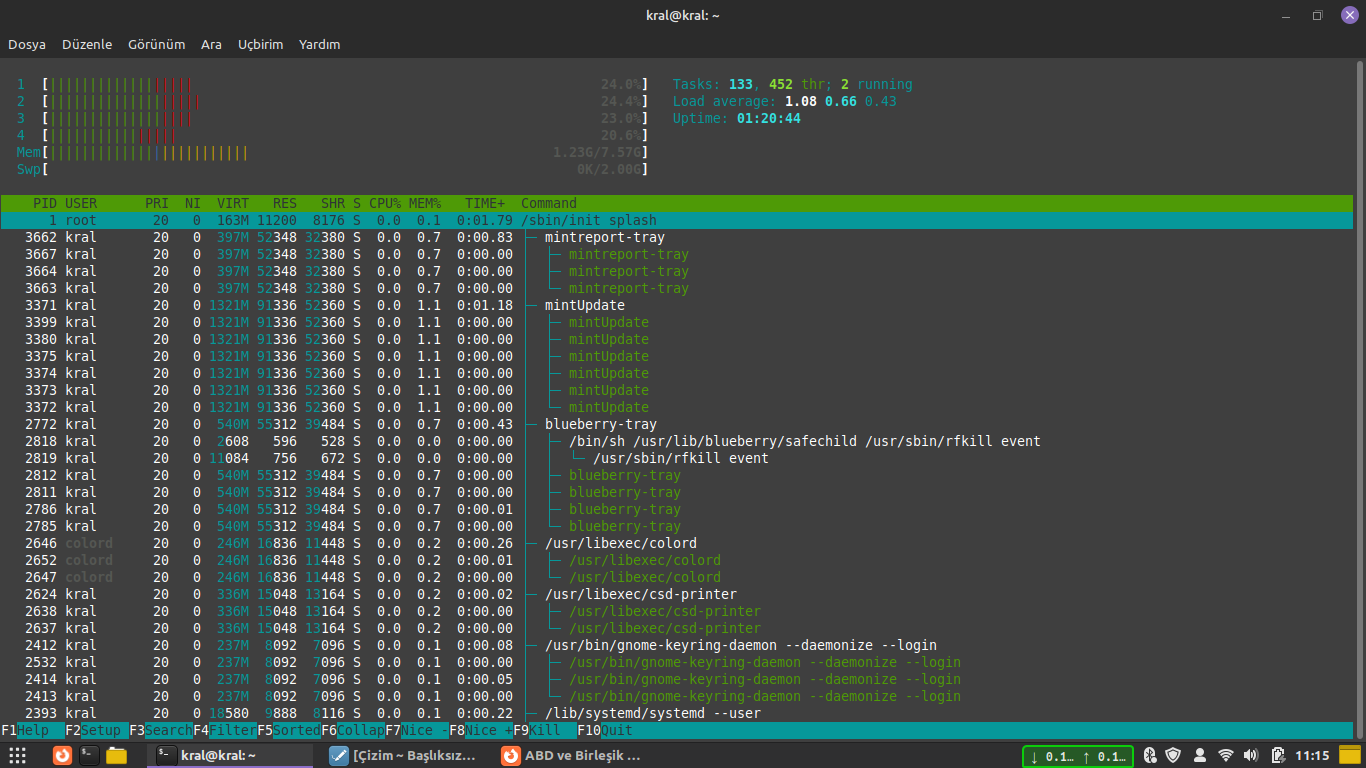1366x768 pixels.
Task: Launch Brave browser from panel launcher
Action: pos(63,756)
